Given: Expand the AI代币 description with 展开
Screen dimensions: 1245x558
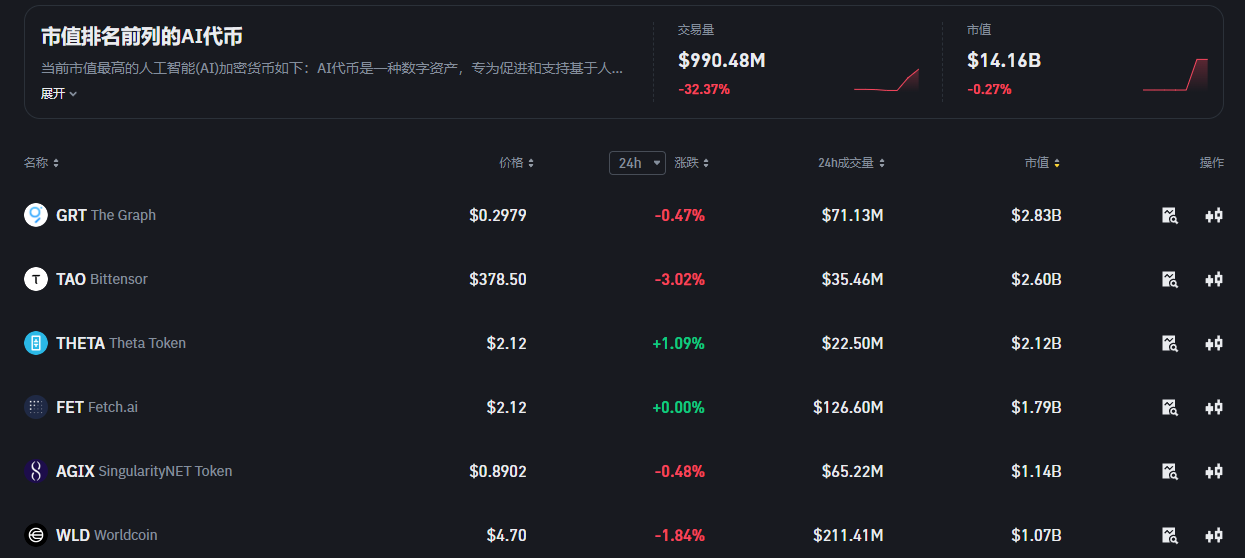Looking at the screenshot, I should click(58, 93).
